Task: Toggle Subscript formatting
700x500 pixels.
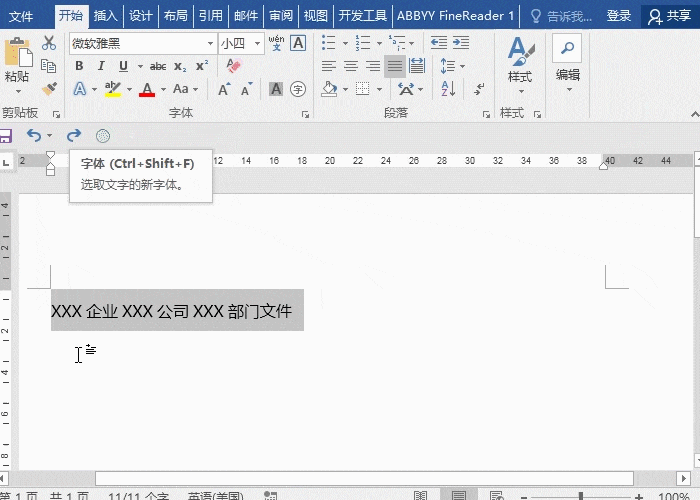Action: (180, 67)
